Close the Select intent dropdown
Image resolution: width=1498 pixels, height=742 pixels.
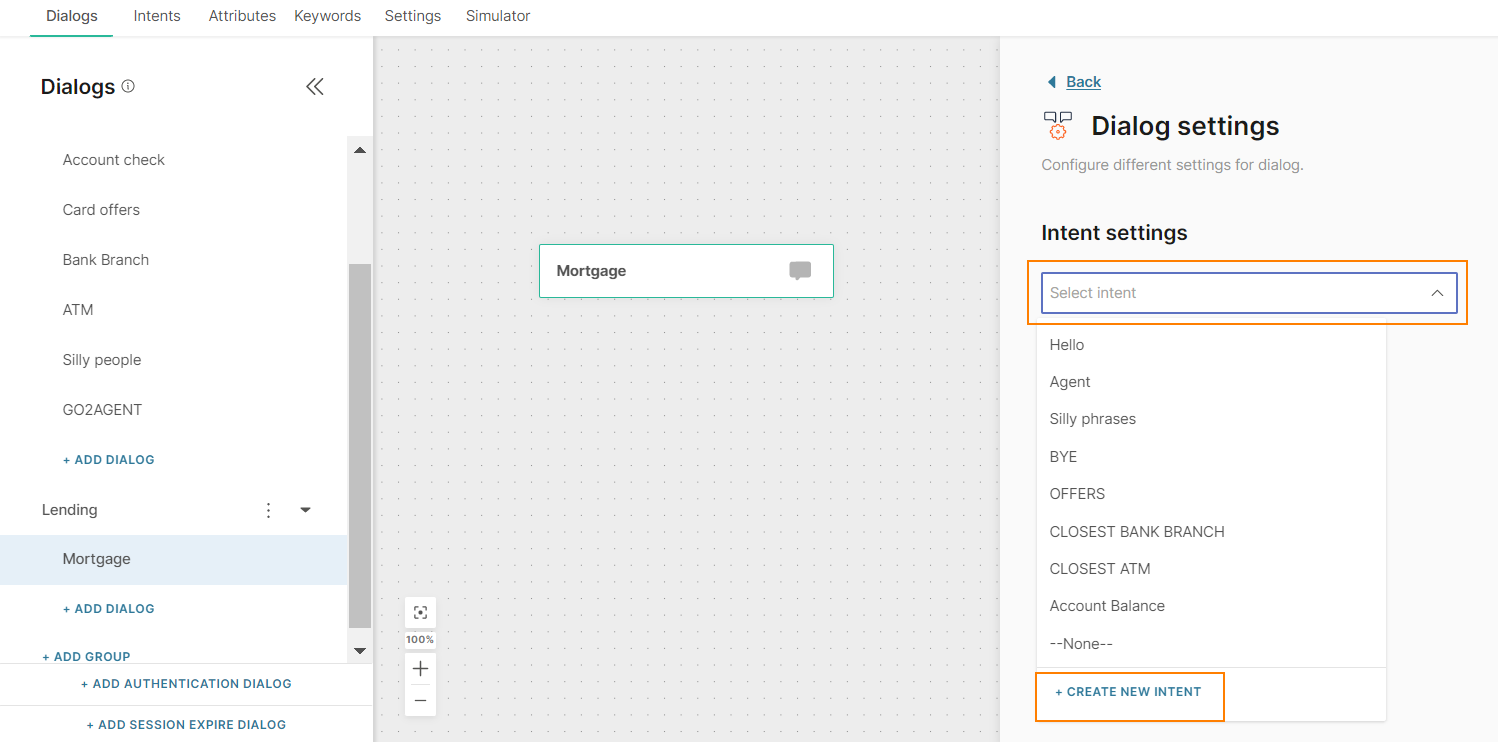[x=1437, y=293]
